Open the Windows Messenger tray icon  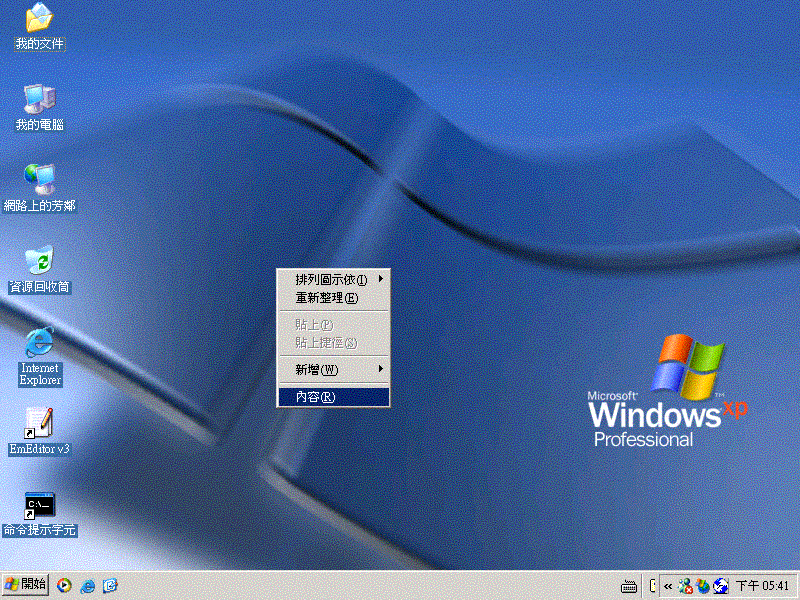tap(685, 586)
